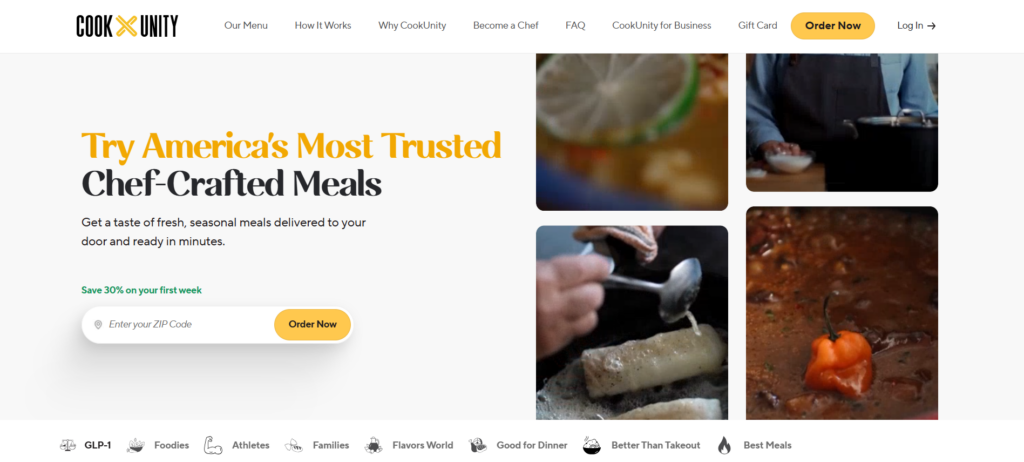Open CookUnity for Business link
1024x462 pixels.
662,25
